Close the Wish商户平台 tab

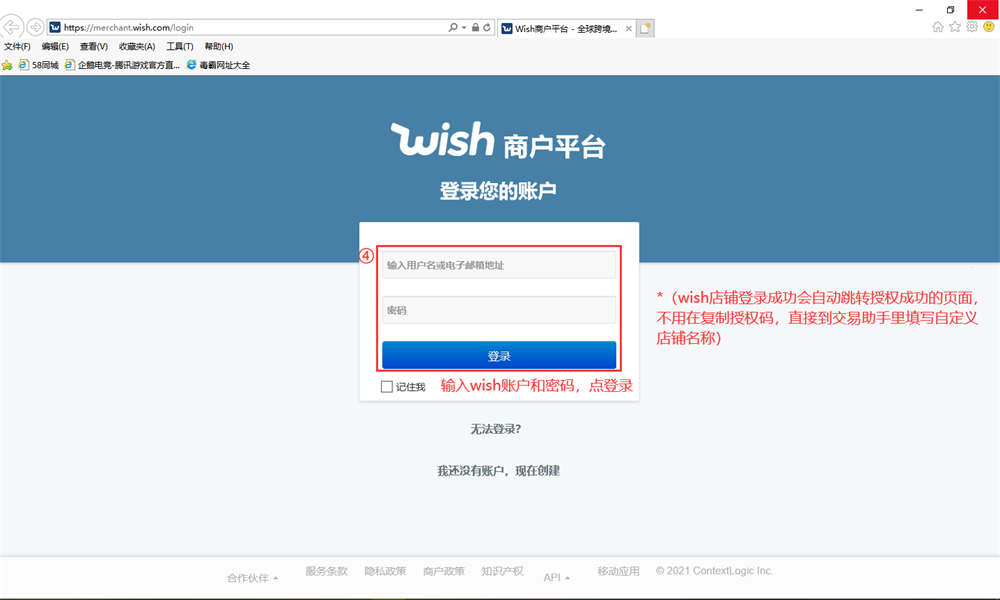[x=629, y=29]
